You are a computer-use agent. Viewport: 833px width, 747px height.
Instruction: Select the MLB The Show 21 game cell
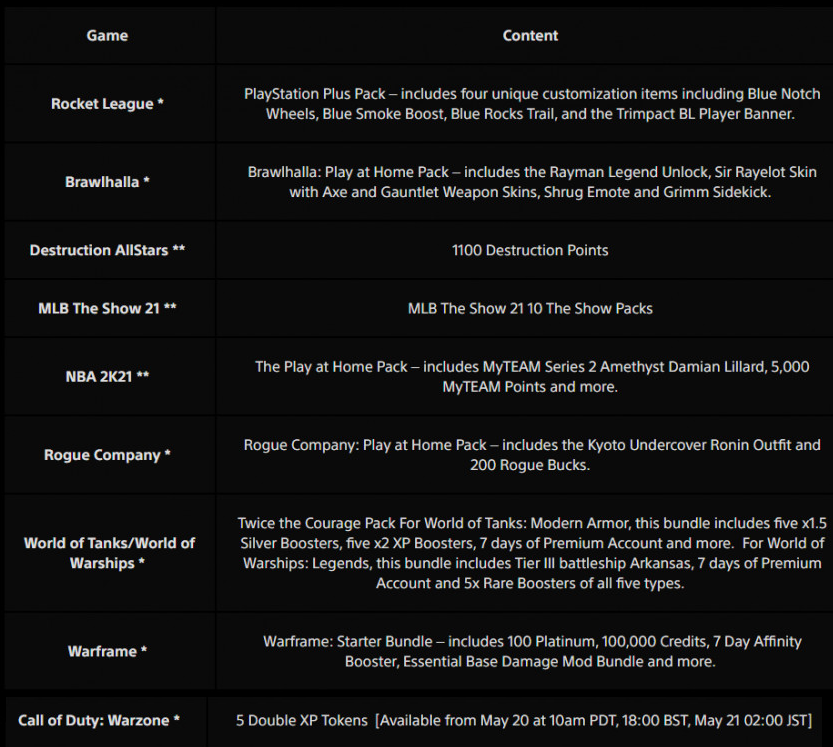(x=107, y=308)
